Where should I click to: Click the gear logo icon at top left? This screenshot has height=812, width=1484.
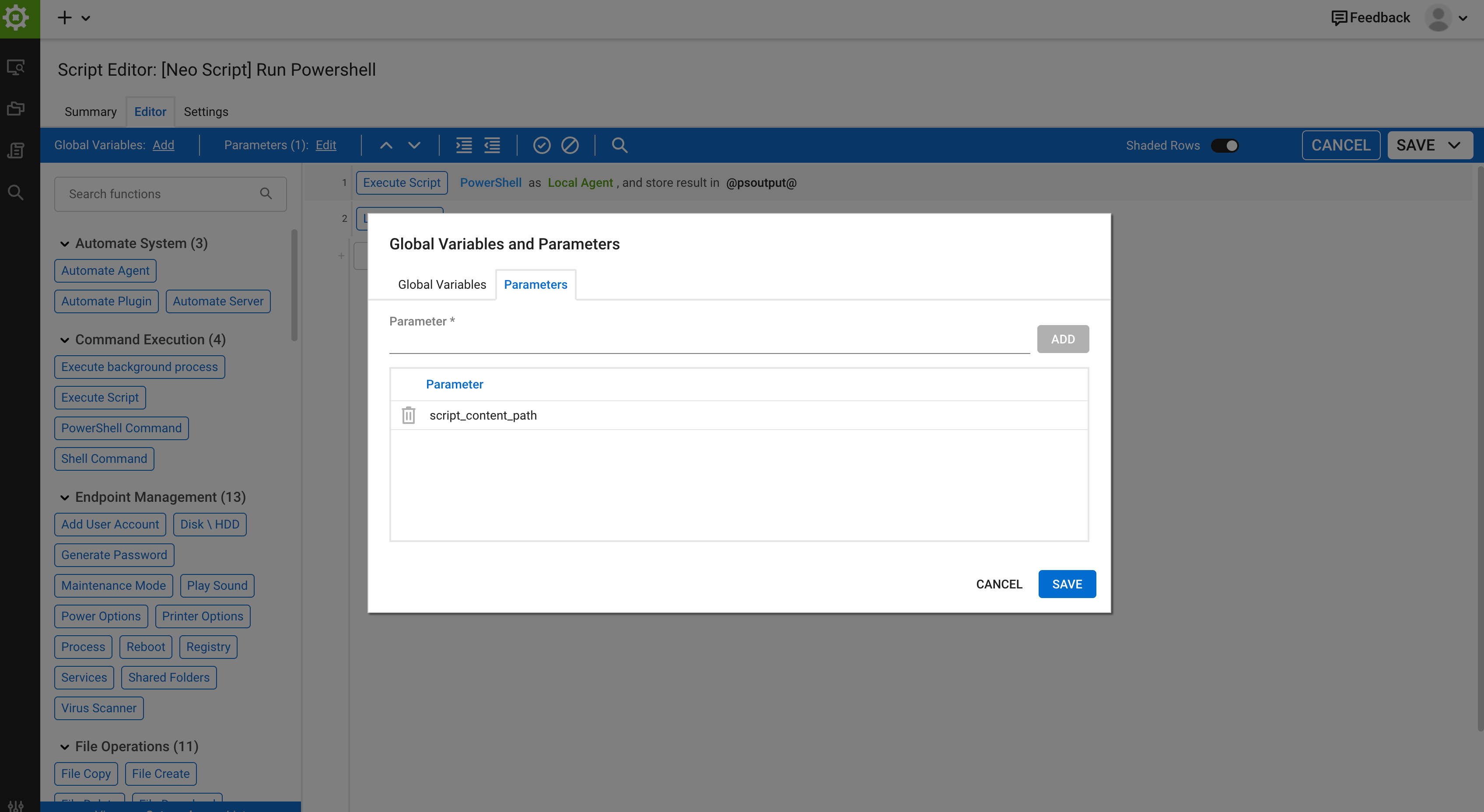16,18
